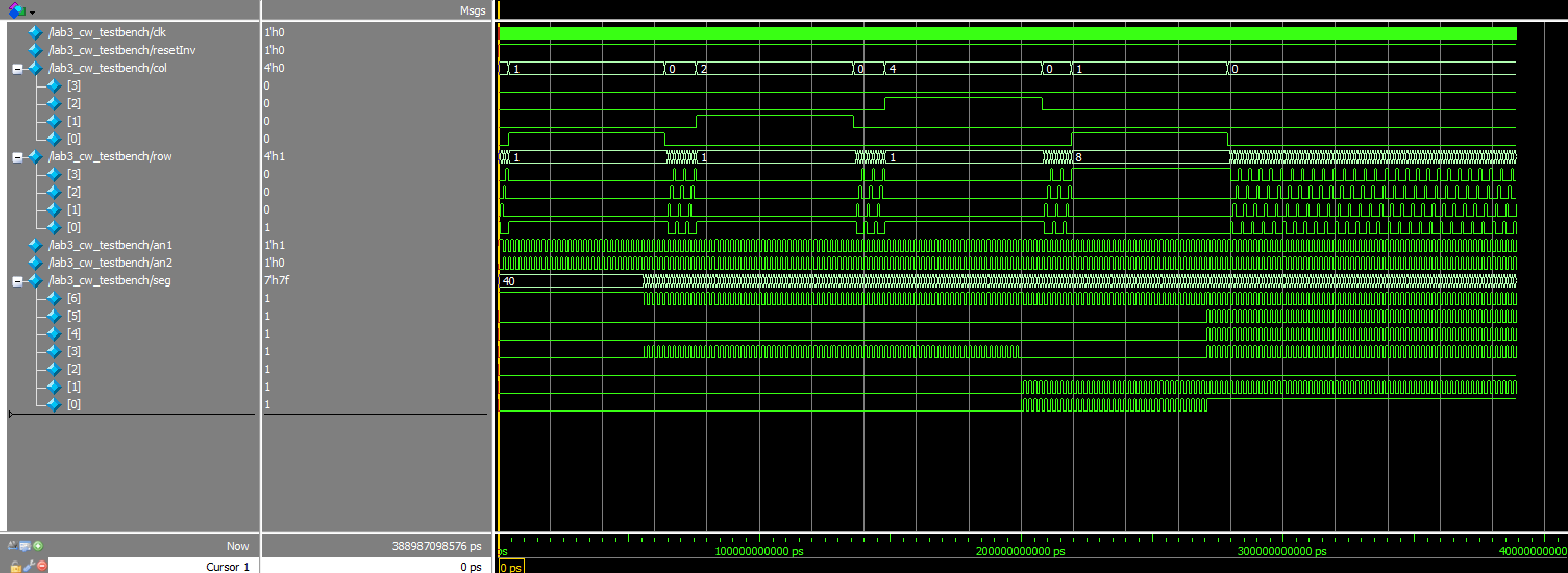Collapse the /lab3_cw_testbench/seg signal group
This screenshot has height=573, width=1568.
click(x=18, y=282)
